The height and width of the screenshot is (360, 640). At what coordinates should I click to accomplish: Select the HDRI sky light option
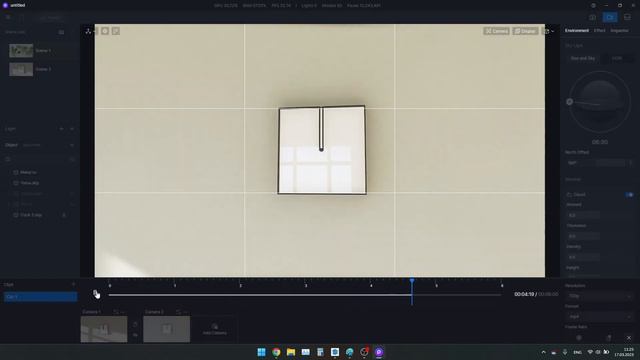[617, 58]
